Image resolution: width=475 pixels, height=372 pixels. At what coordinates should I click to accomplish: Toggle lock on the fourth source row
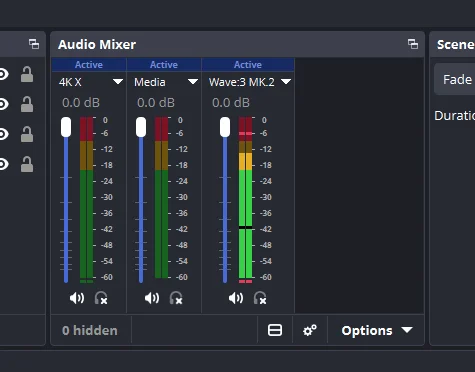pos(27,164)
